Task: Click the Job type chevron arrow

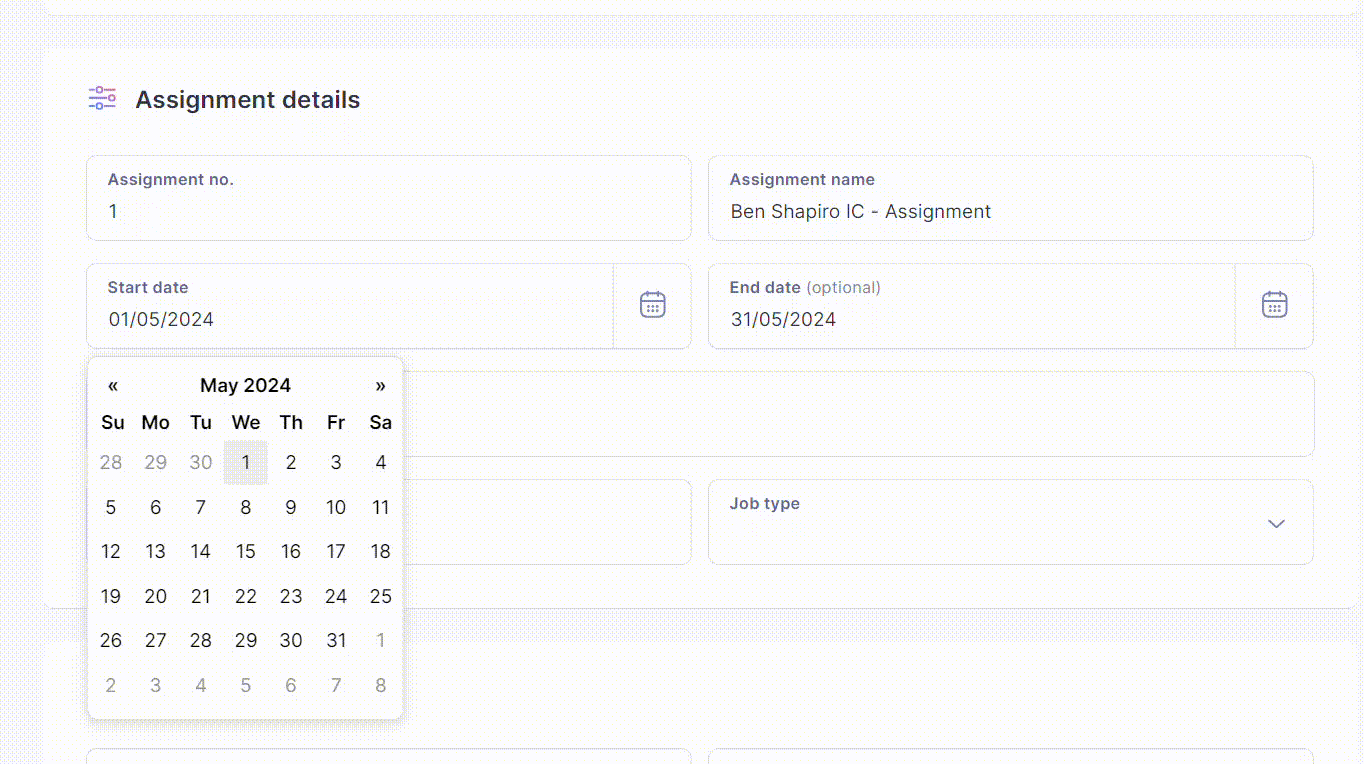Action: point(1276,524)
